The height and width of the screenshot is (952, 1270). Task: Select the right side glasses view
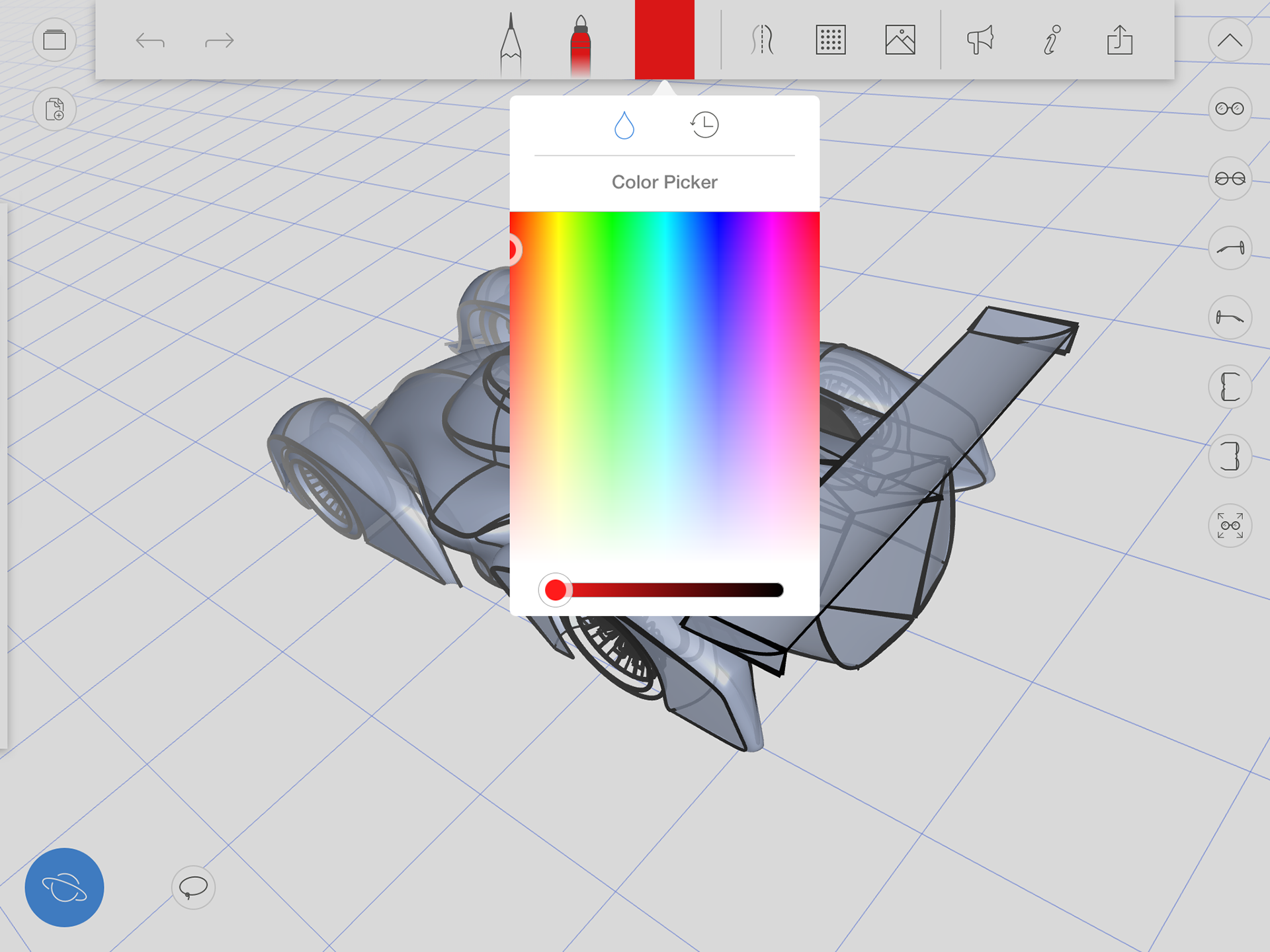(1230, 248)
